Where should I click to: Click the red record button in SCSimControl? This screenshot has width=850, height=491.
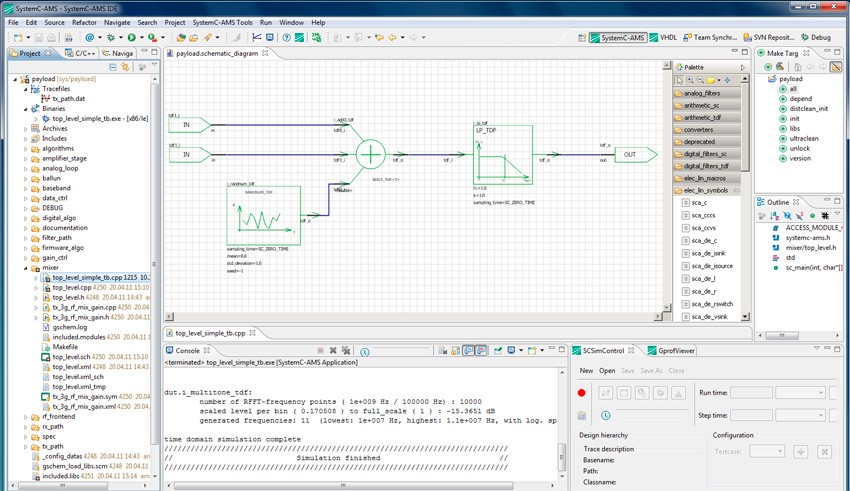point(582,393)
